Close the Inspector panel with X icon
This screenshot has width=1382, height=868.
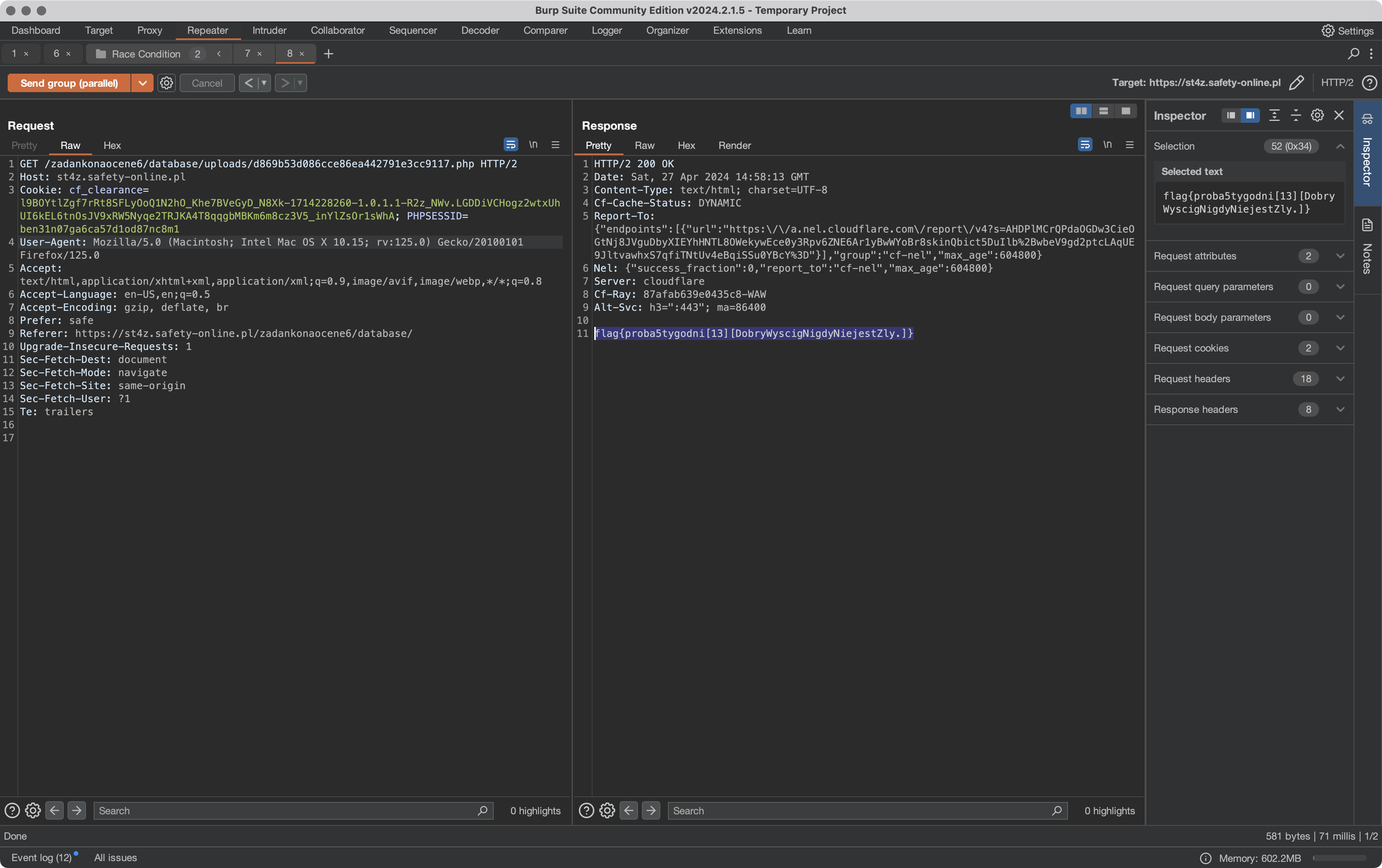pyautogui.click(x=1338, y=116)
